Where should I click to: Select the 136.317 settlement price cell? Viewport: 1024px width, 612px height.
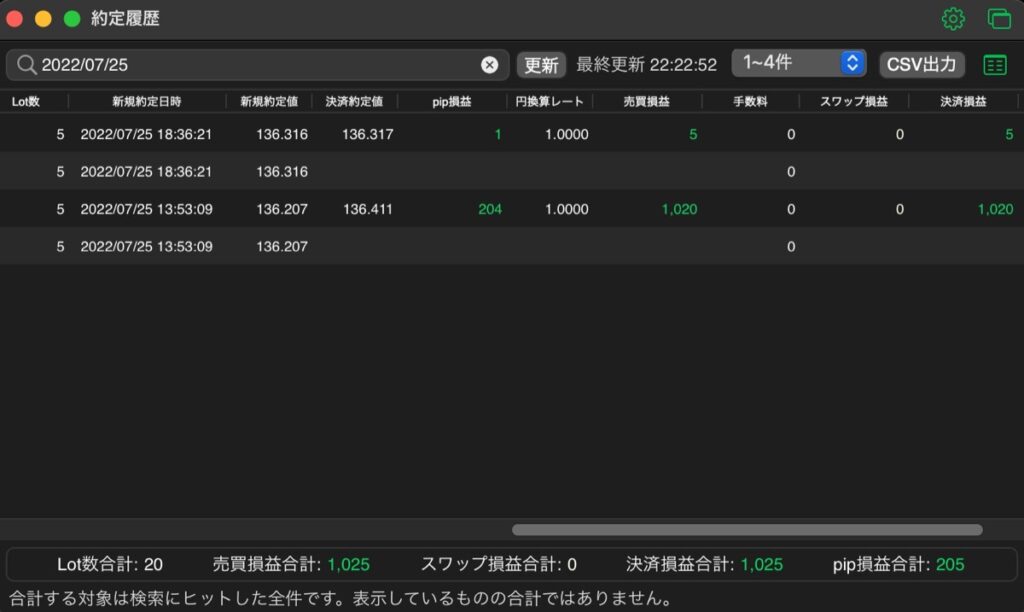[x=368, y=135]
